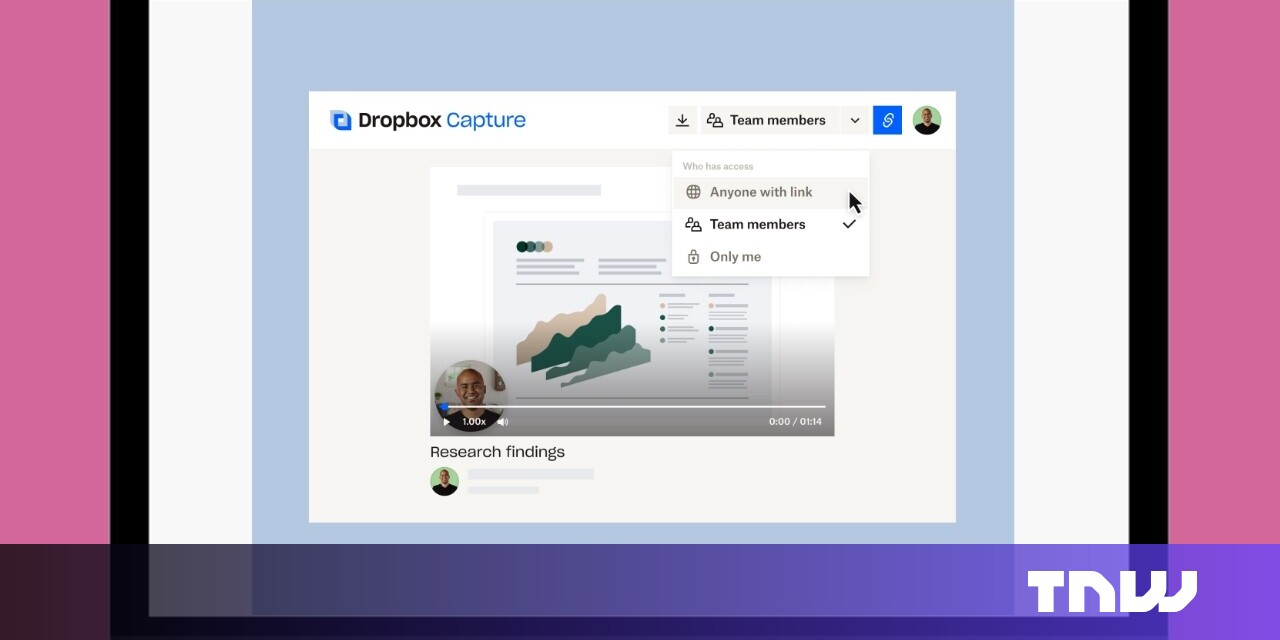Click the author avatar below the title

click(444, 481)
